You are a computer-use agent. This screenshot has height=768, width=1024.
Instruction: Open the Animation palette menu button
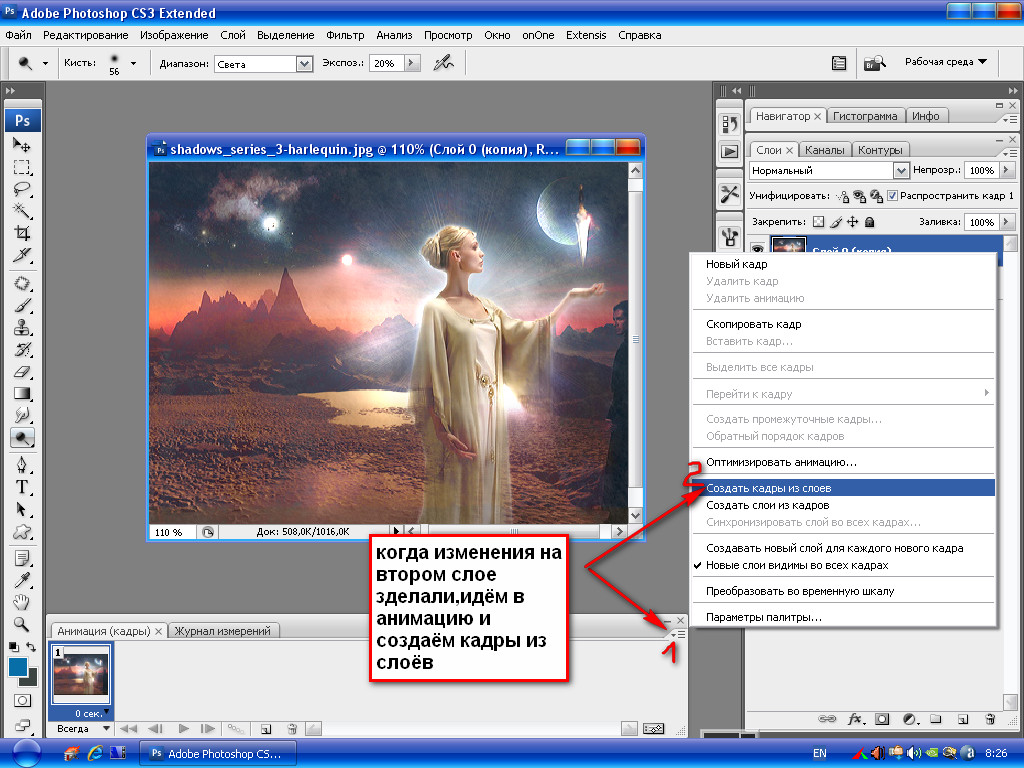(678, 634)
